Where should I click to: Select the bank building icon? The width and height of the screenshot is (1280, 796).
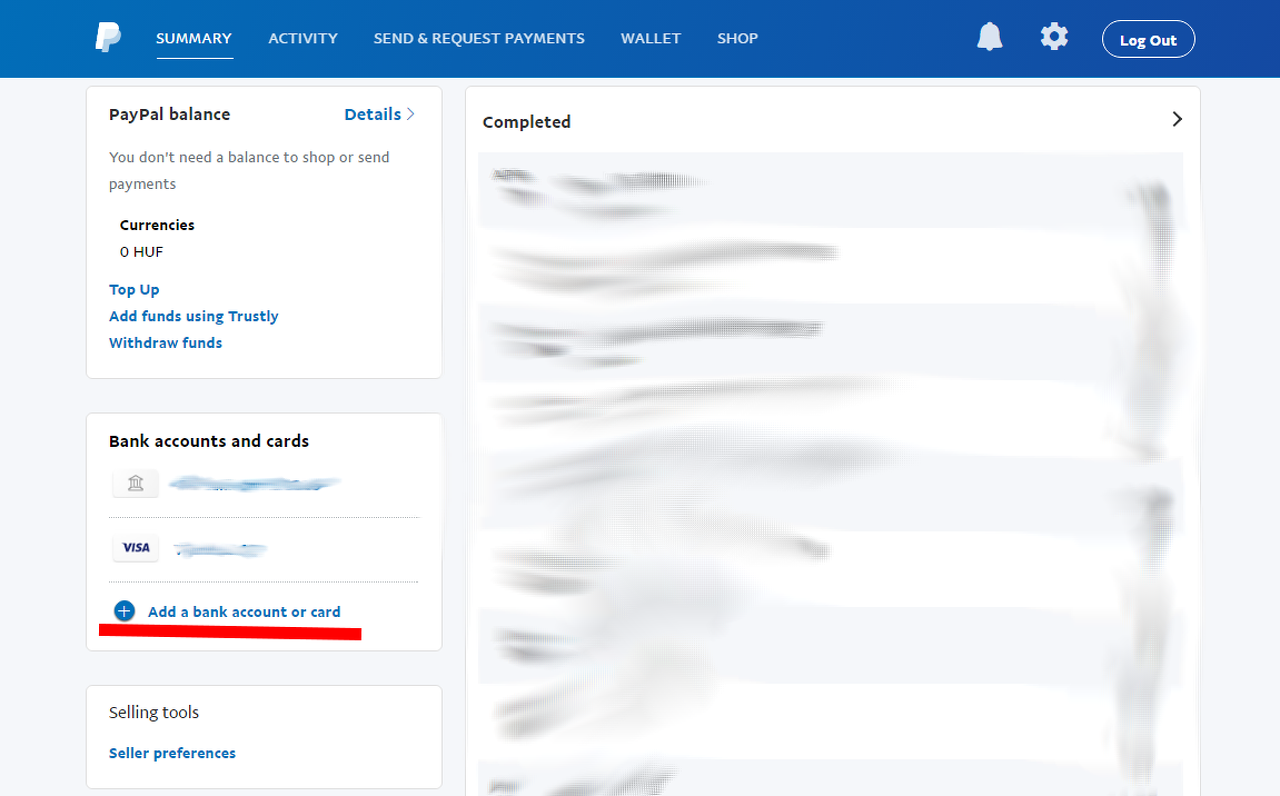[x=136, y=484]
